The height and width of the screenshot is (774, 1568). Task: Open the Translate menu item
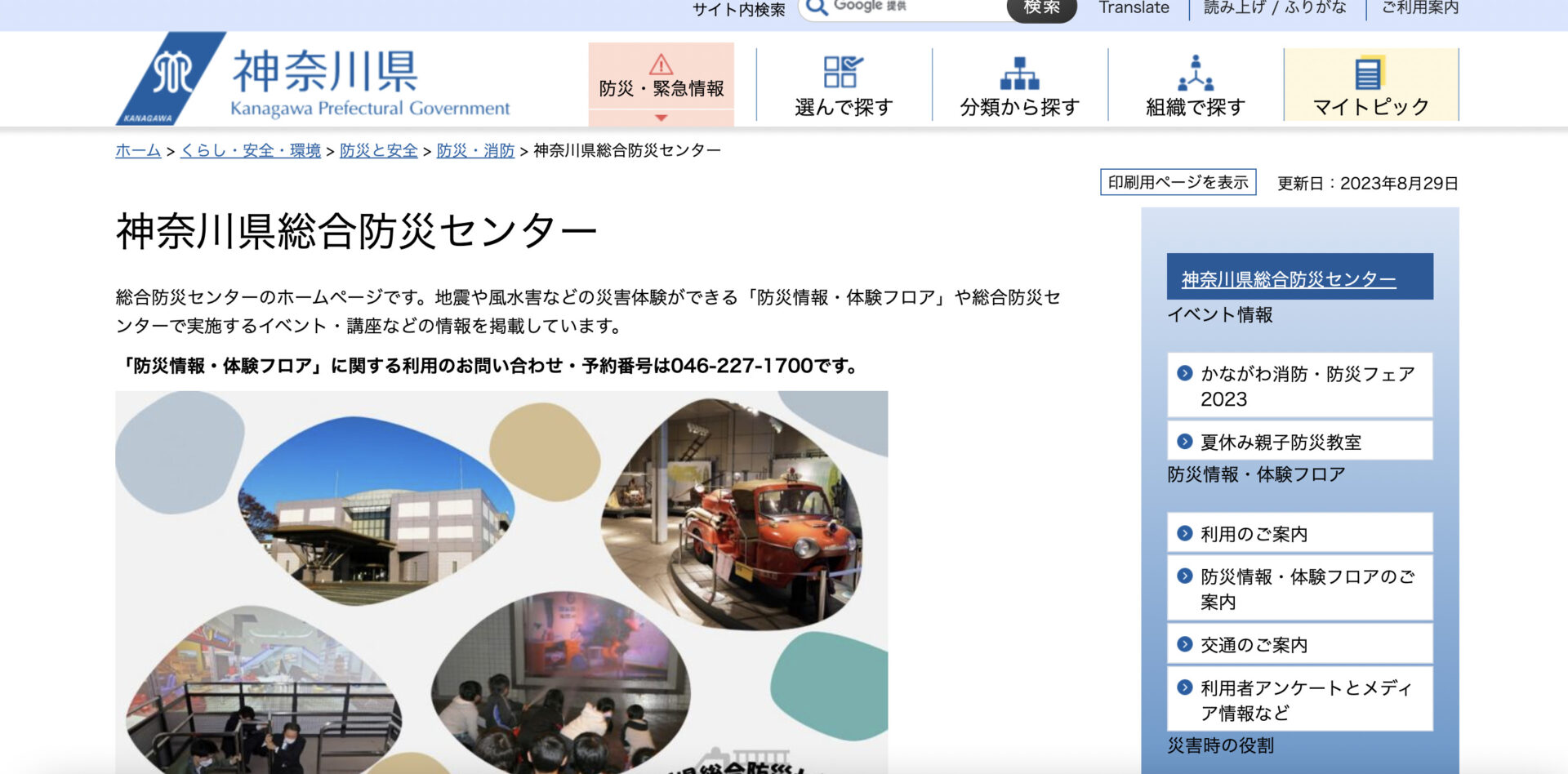pos(1134,8)
